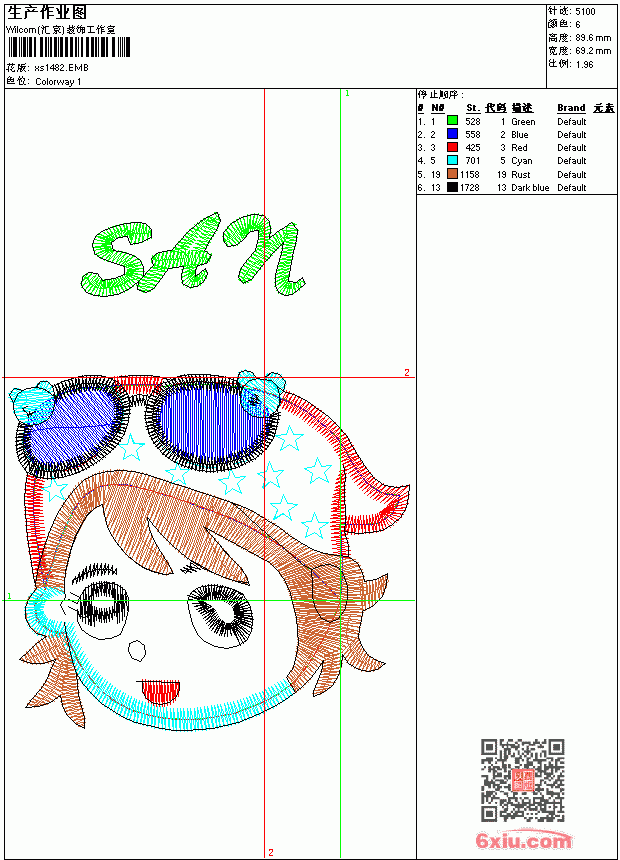The image size is (620, 860).
Task: Click the St. column header
Action: (473, 108)
